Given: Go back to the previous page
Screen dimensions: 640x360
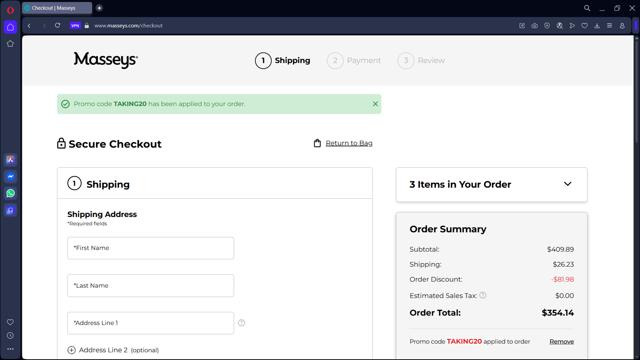Looking at the screenshot, I should 29,26.
